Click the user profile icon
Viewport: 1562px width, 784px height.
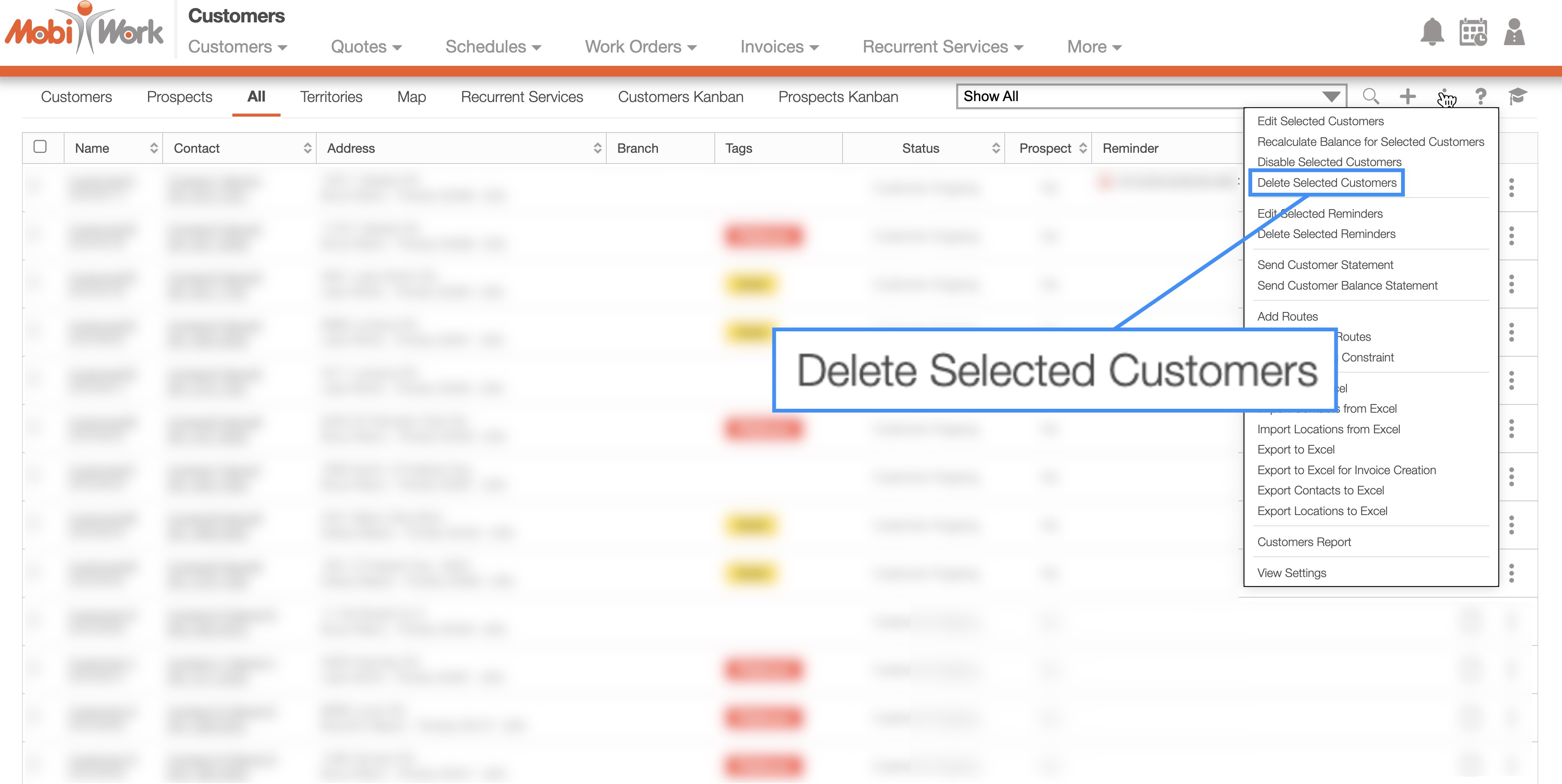1514,32
